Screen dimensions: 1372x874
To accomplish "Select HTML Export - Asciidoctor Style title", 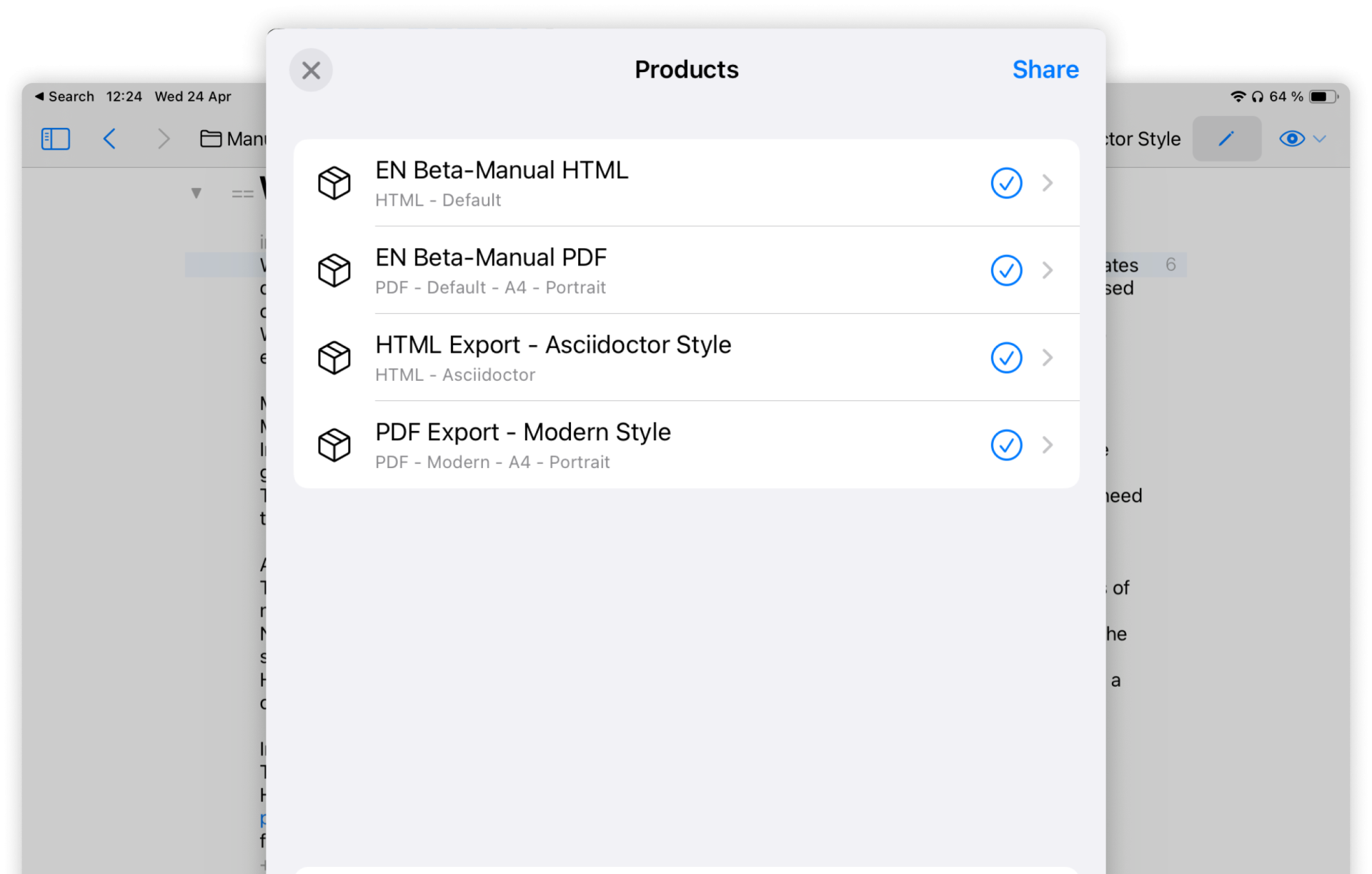I will click(553, 344).
